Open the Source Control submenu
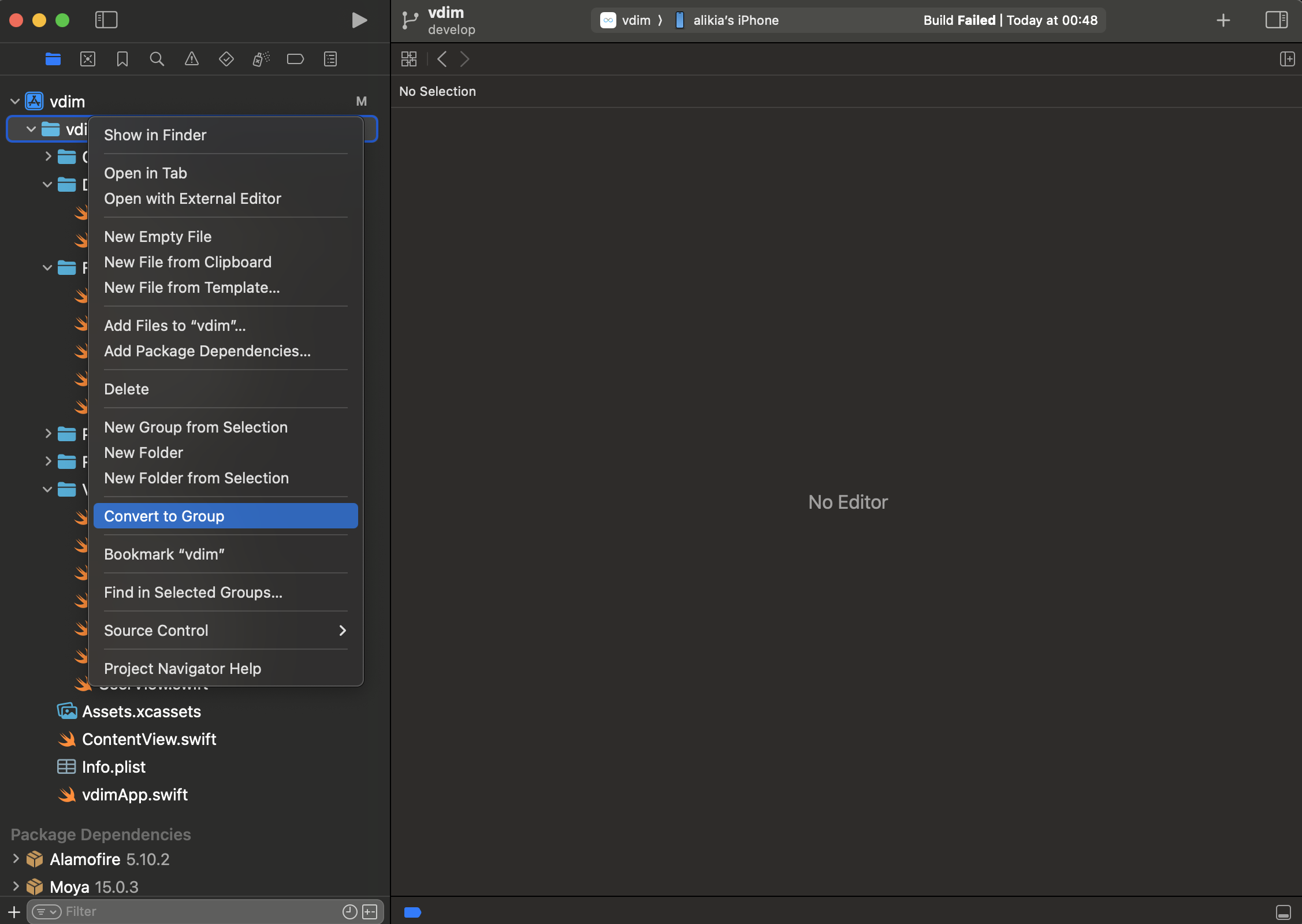1302x924 pixels. (225, 631)
